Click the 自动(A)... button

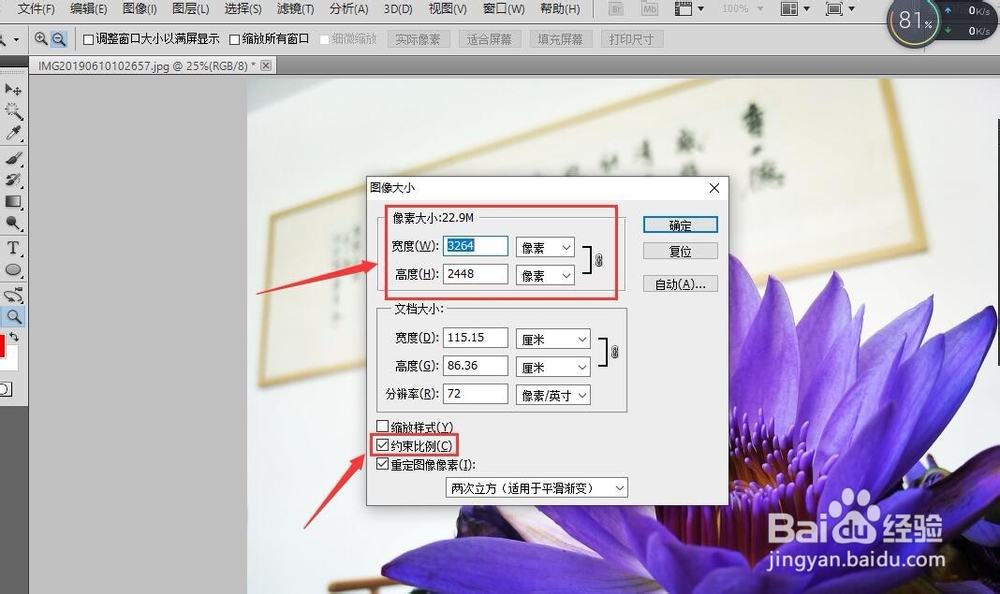(680, 284)
